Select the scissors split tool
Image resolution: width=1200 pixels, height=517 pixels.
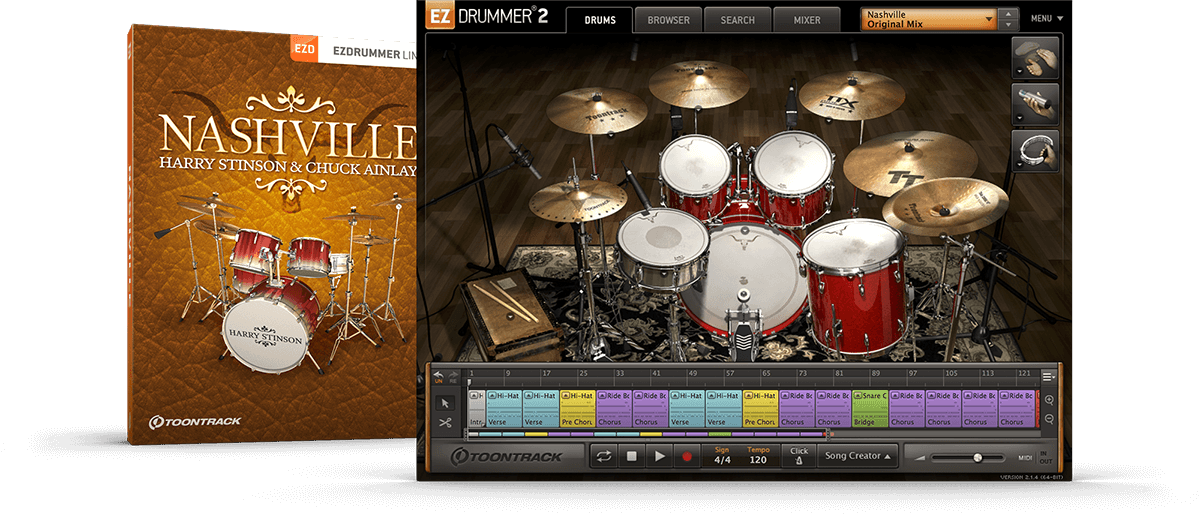pos(446,422)
